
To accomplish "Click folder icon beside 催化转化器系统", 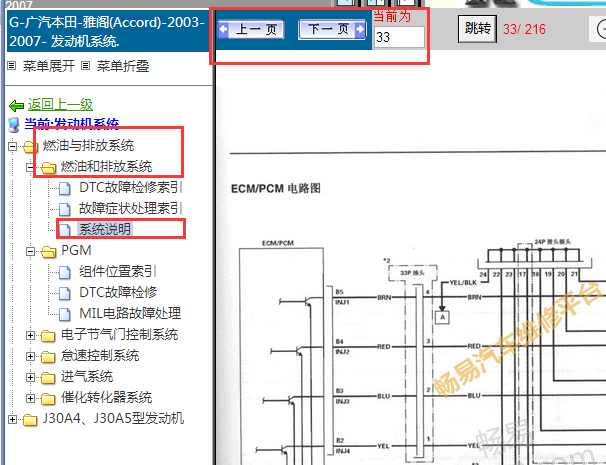I will (48, 399).
